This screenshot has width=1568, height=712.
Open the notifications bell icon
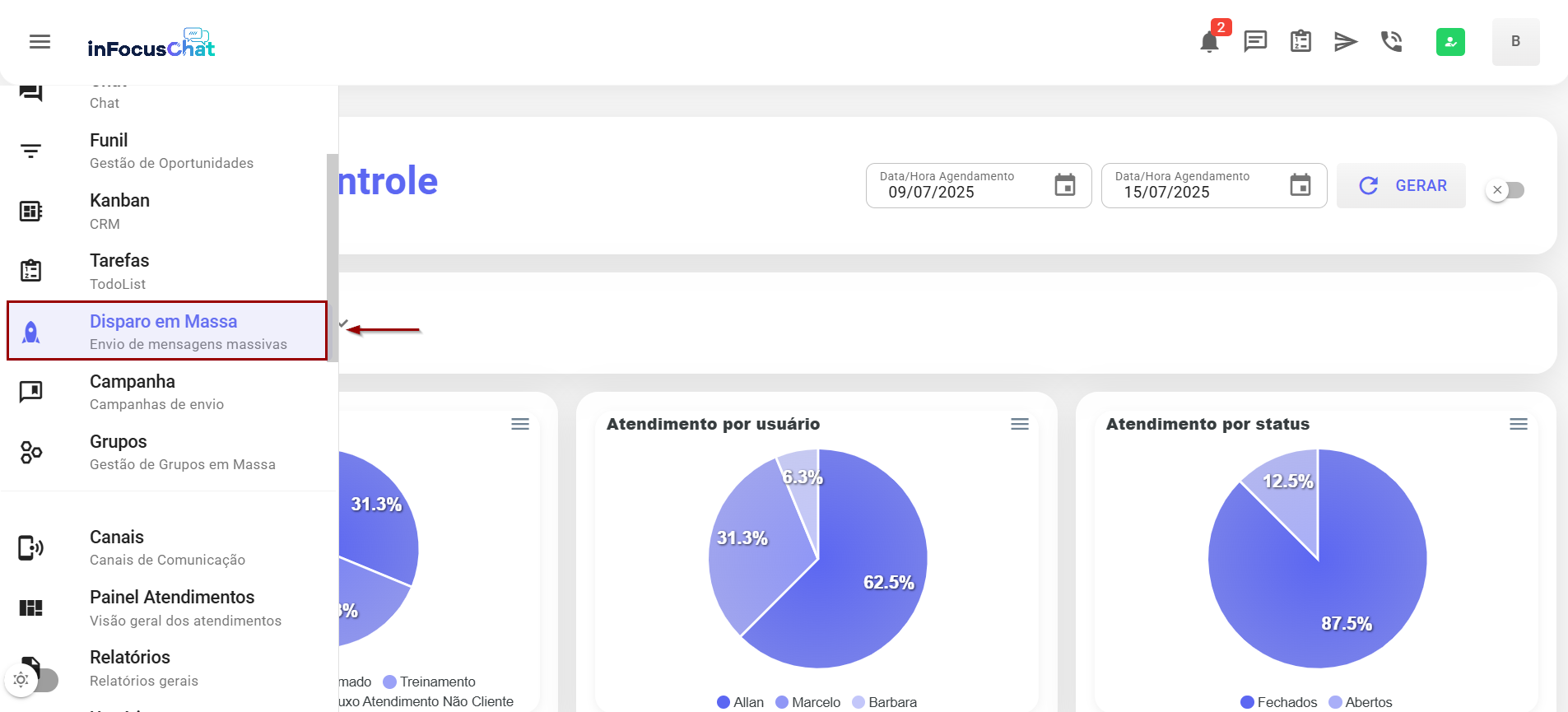click(1208, 42)
